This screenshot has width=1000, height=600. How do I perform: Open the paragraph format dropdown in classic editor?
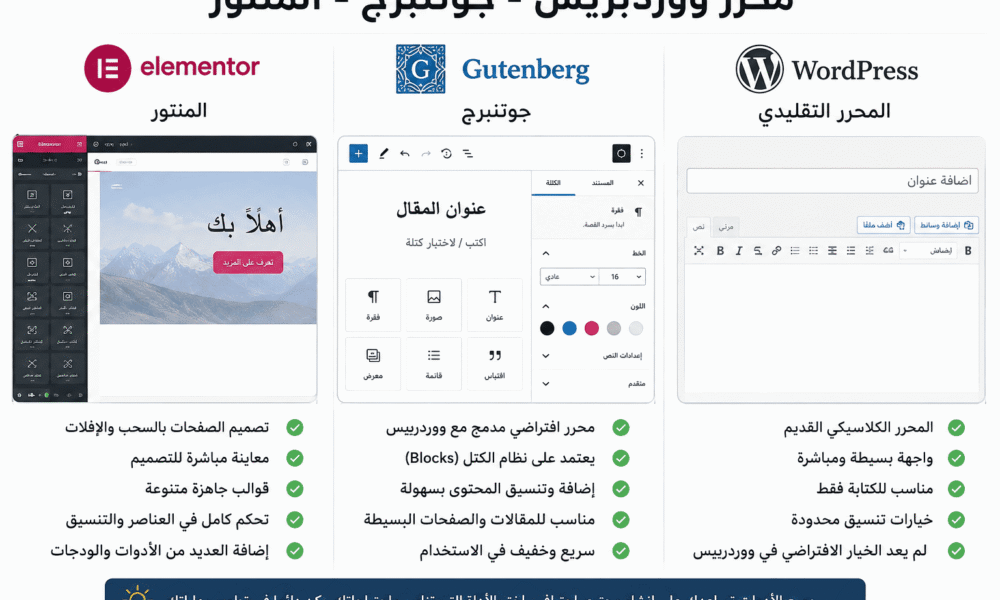929,251
